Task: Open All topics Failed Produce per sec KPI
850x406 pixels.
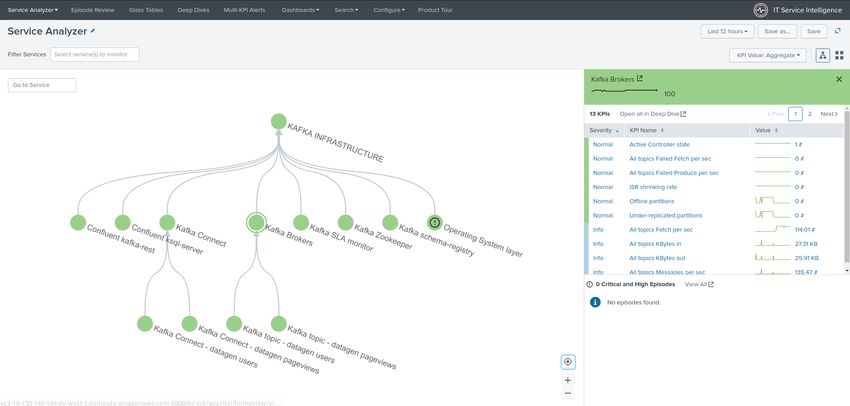Action: 674,173
